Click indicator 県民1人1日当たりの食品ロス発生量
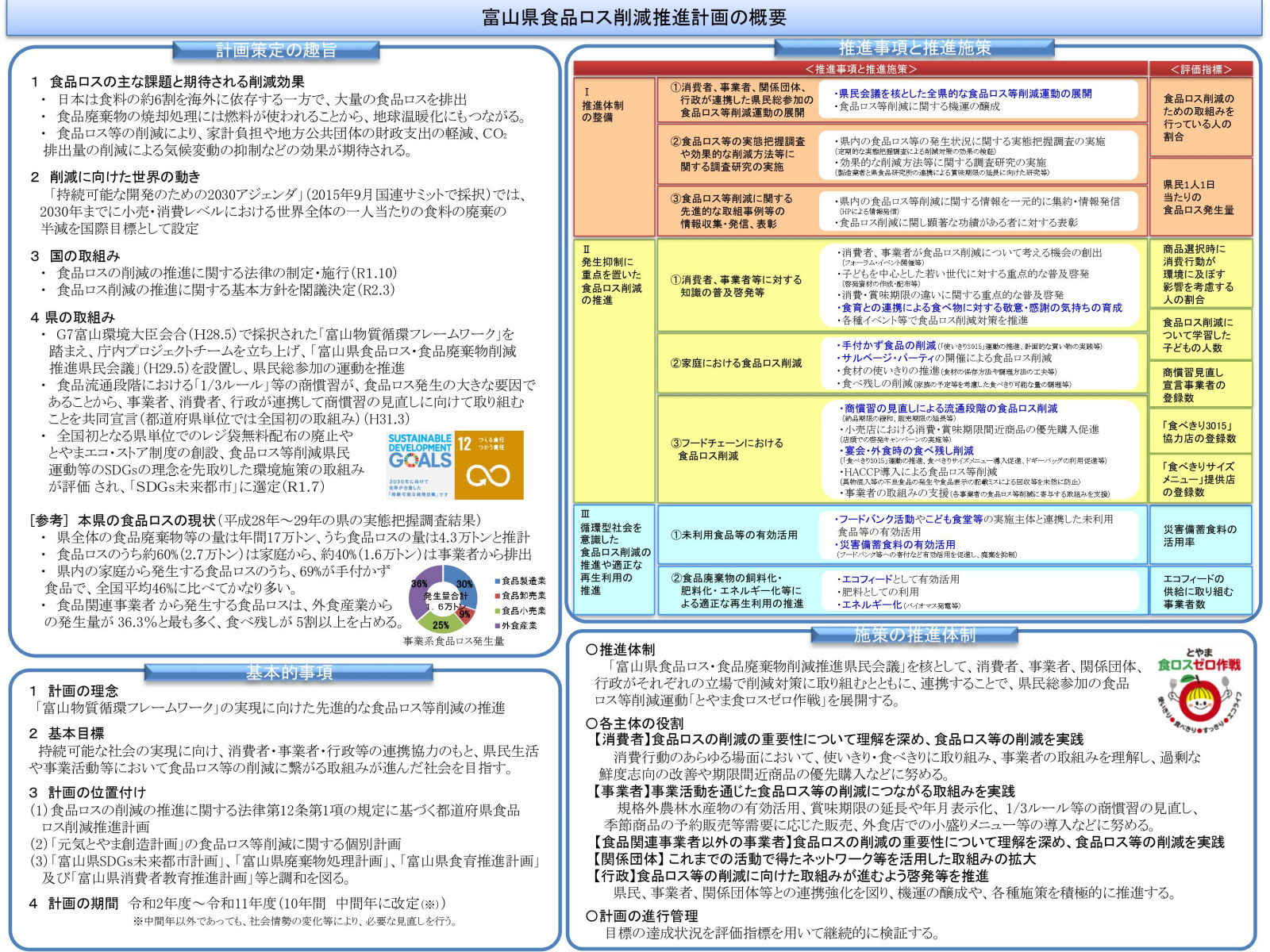The image size is (1270, 952). [x=1201, y=197]
